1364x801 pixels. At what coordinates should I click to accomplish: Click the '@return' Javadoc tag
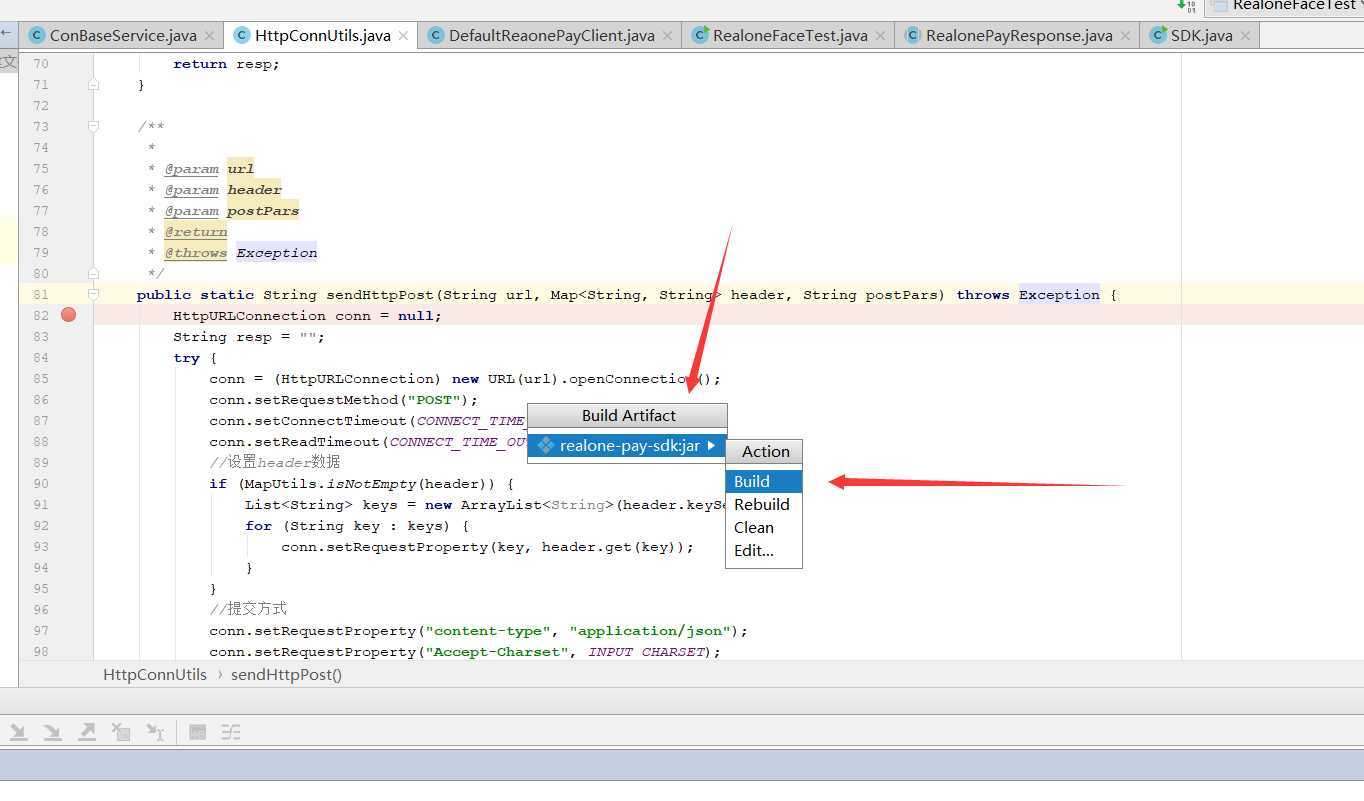coord(196,231)
